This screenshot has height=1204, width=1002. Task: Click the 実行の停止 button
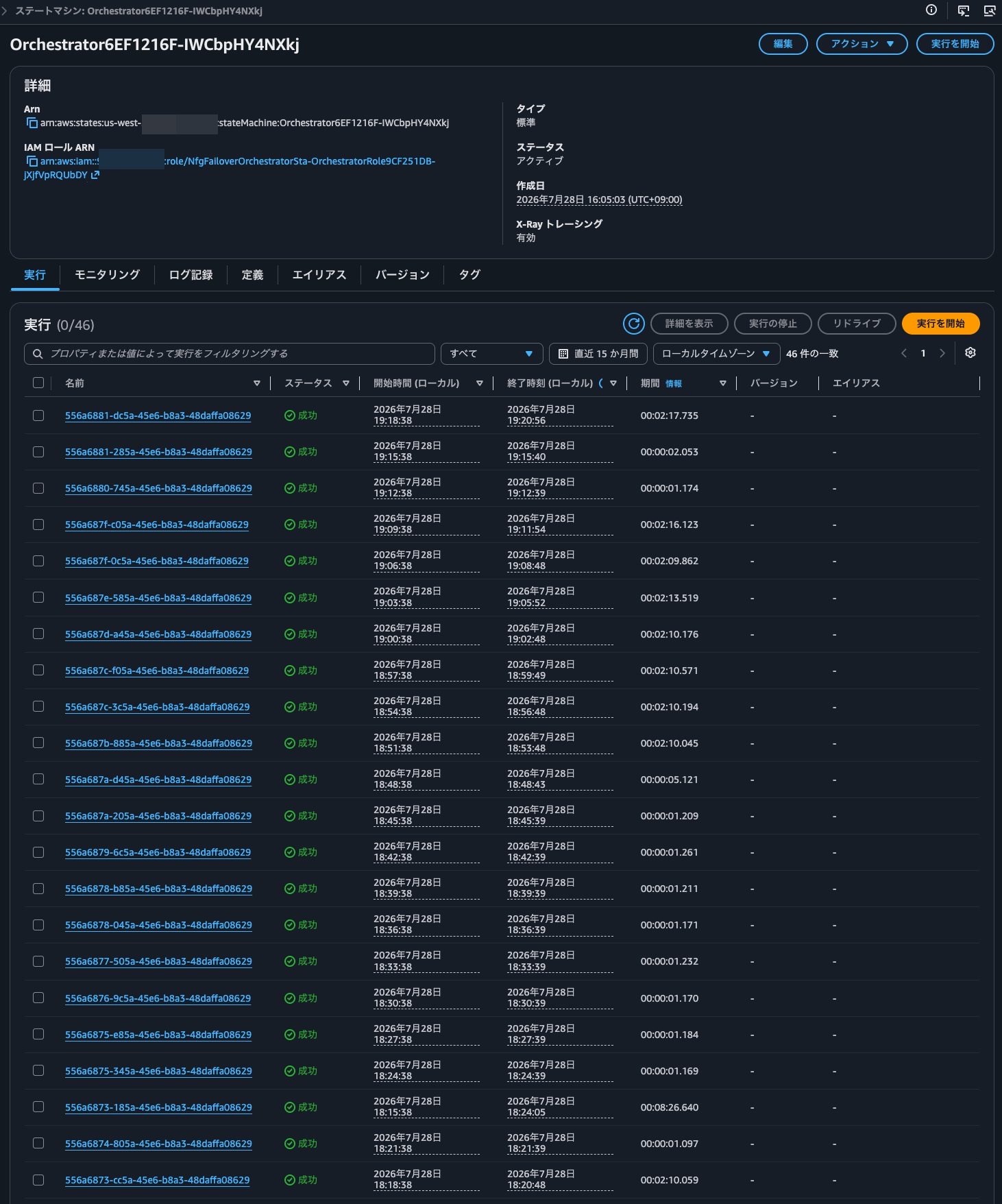pyautogui.click(x=773, y=324)
